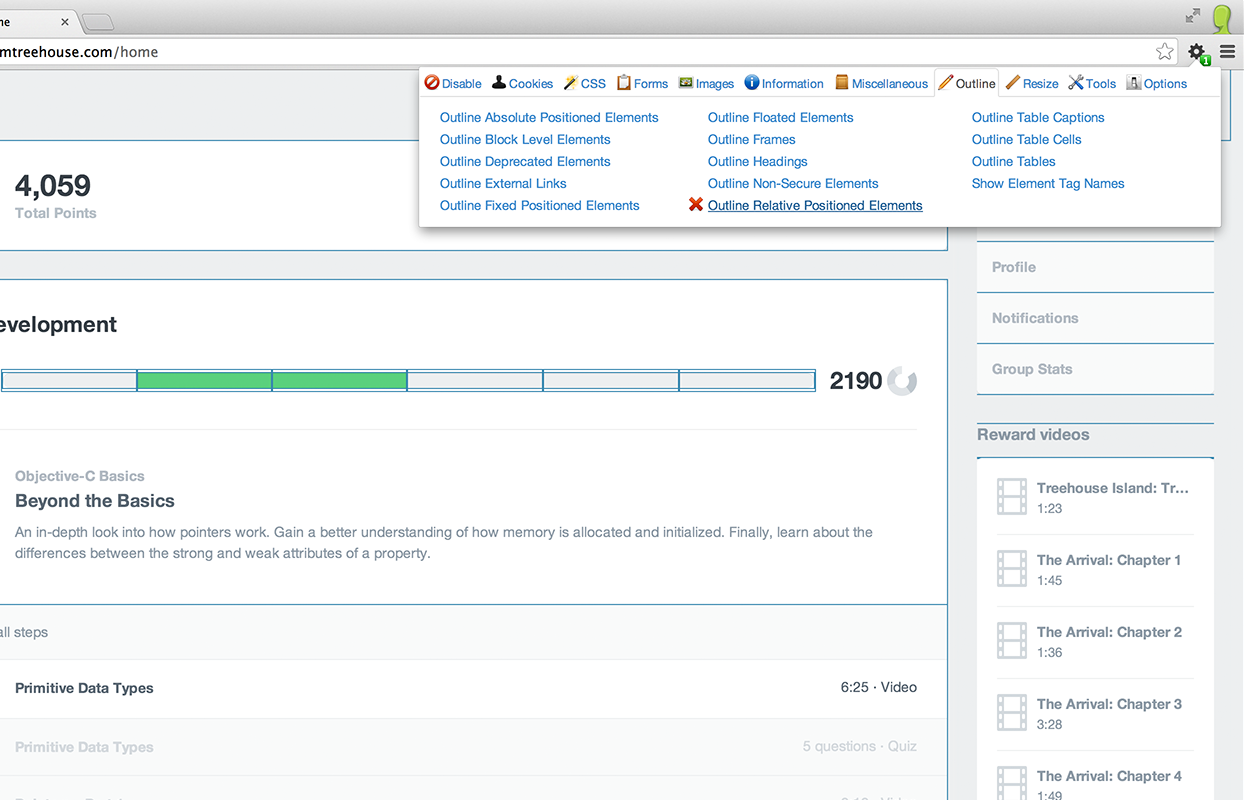Click the circular points badge next to 2190
This screenshot has width=1244, height=800.
pos(901,381)
